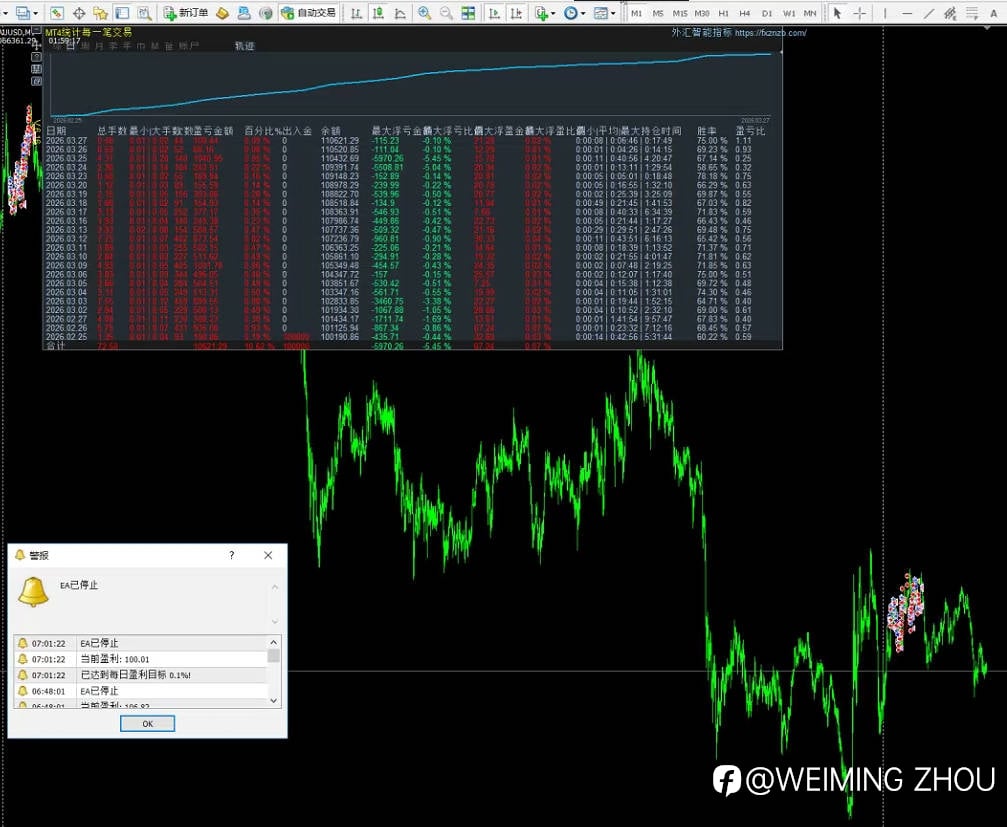
Task: Select the trendline drawing tool
Action: pyautogui.click(x=929, y=13)
